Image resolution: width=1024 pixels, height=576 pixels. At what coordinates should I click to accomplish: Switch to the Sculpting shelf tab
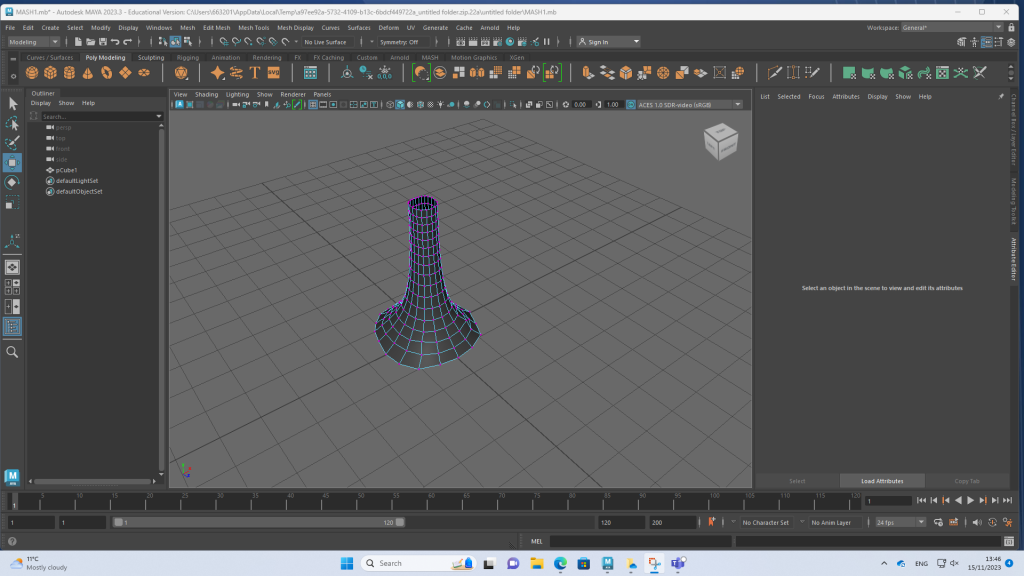[x=151, y=57]
